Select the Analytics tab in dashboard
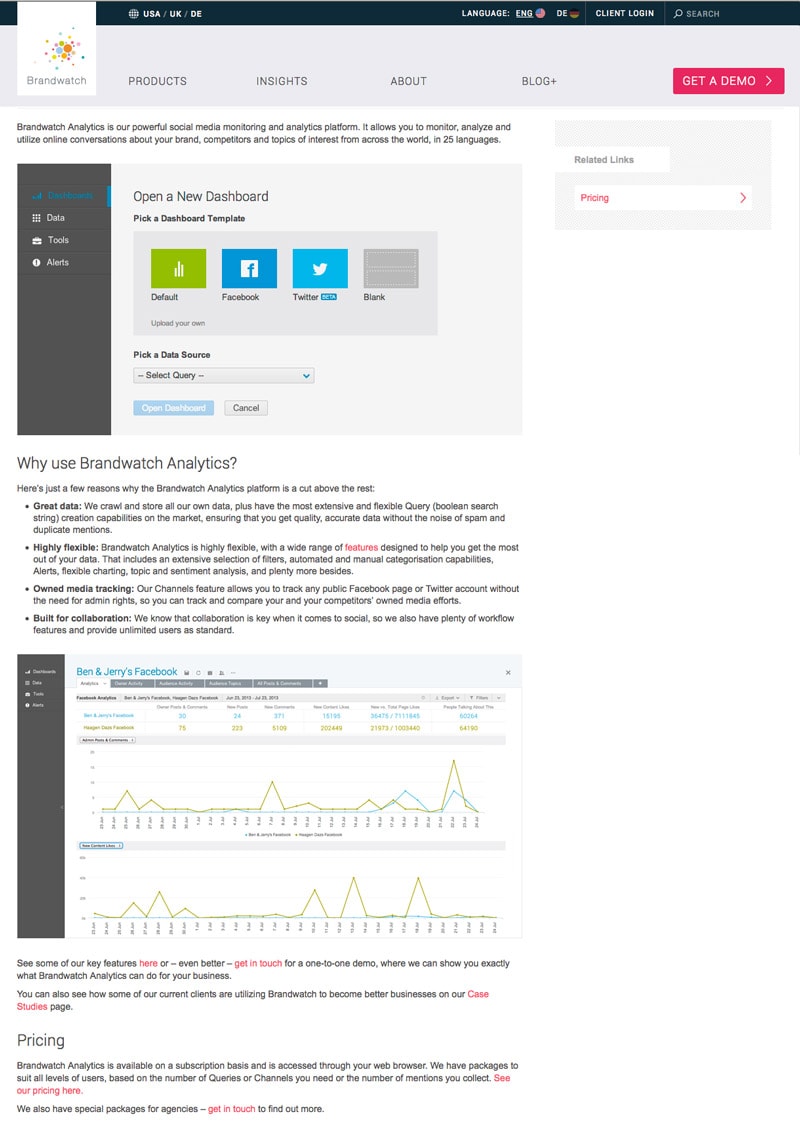This screenshot has height=1135, width=800. (x=91, y=683)
